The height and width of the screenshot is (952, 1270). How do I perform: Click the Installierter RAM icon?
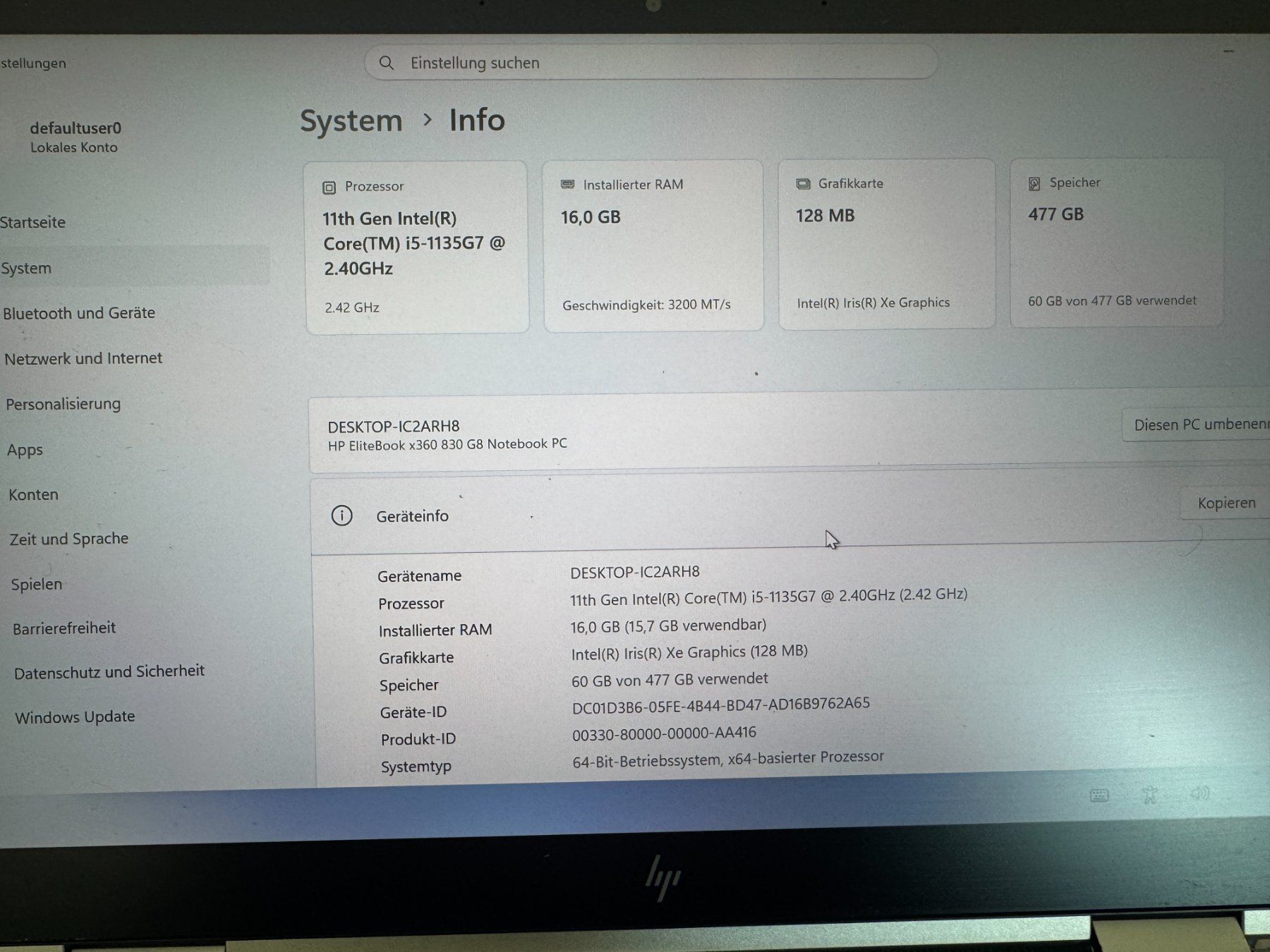pyautogui.click(x=568, y=185)
